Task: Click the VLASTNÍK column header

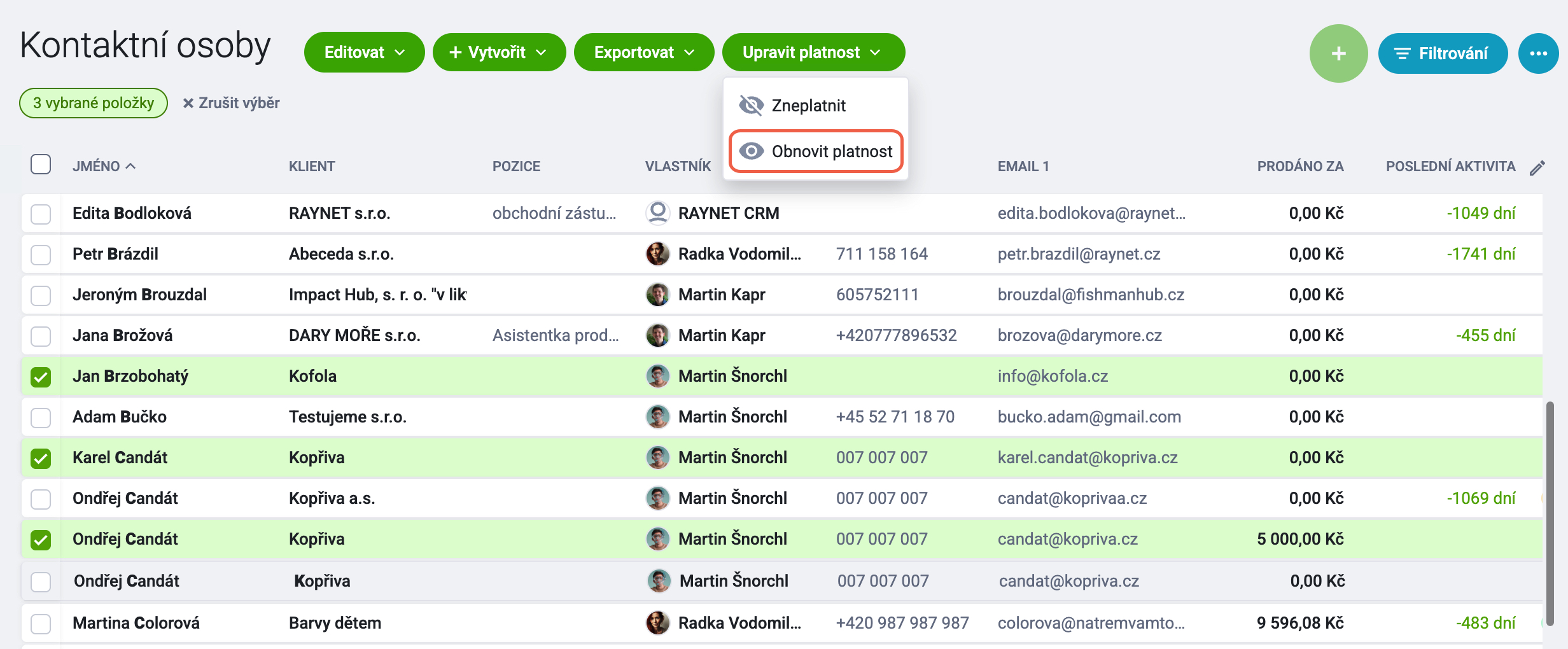Action: pyautogui.click(x=678, y=166)
